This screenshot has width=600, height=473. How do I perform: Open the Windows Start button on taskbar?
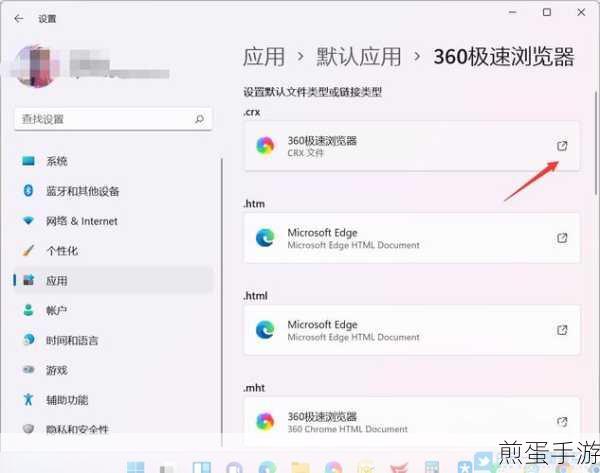(135, 468)
